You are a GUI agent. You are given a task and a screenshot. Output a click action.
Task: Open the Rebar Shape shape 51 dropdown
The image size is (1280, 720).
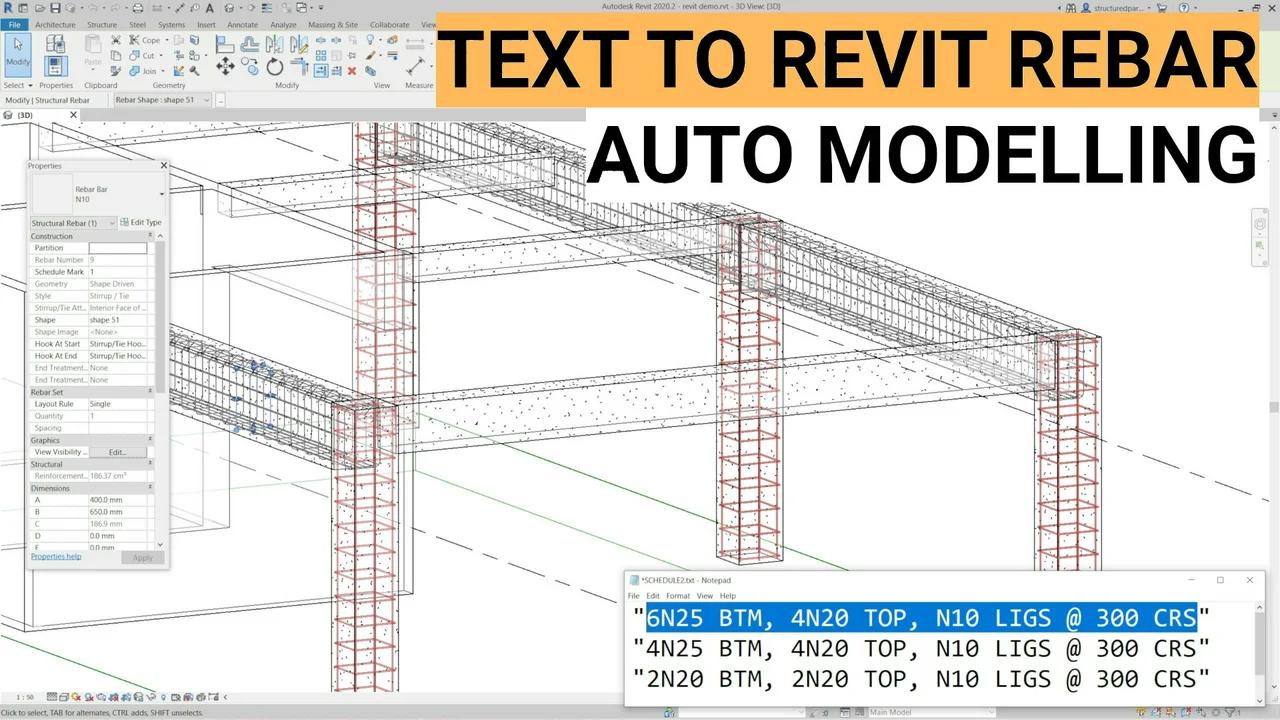[x=206, y=100]
